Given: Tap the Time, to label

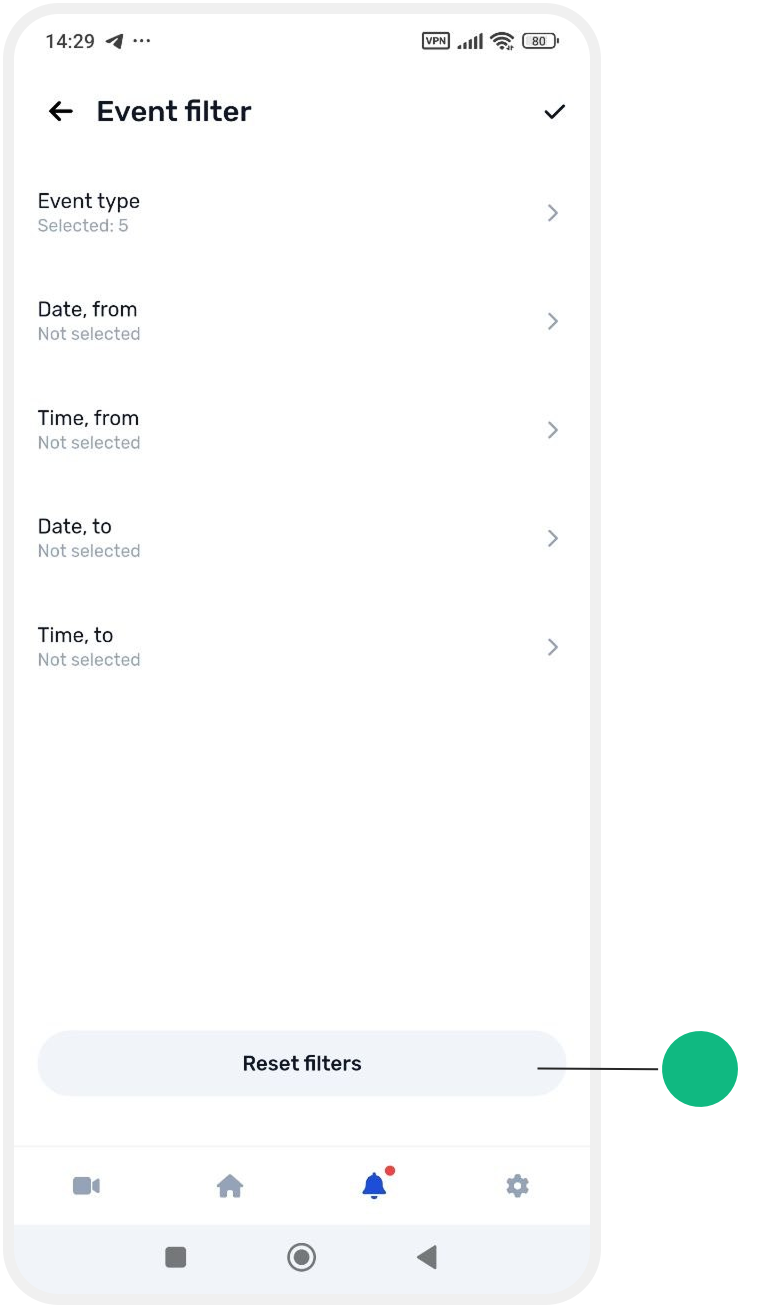Looking at the screenshot, I should click(x=75, y=635).
